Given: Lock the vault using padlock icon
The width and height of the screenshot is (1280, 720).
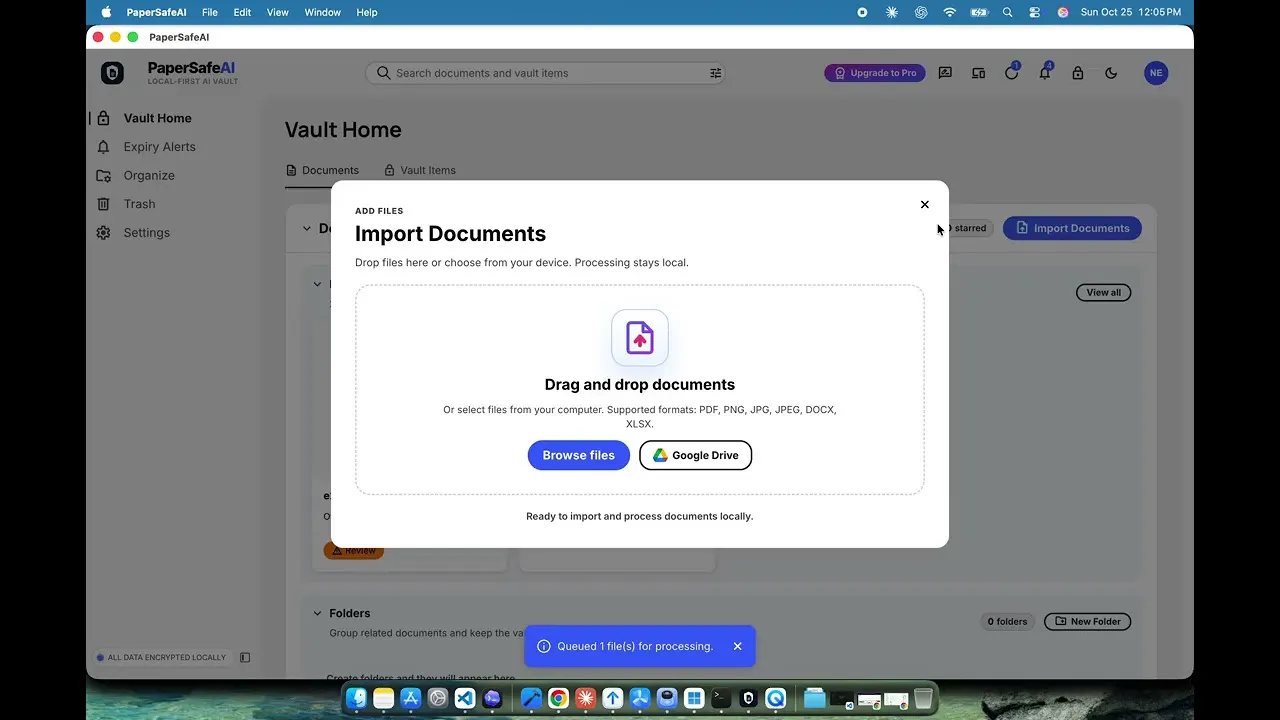Looking at the screenshot, I should (1078, 73).
